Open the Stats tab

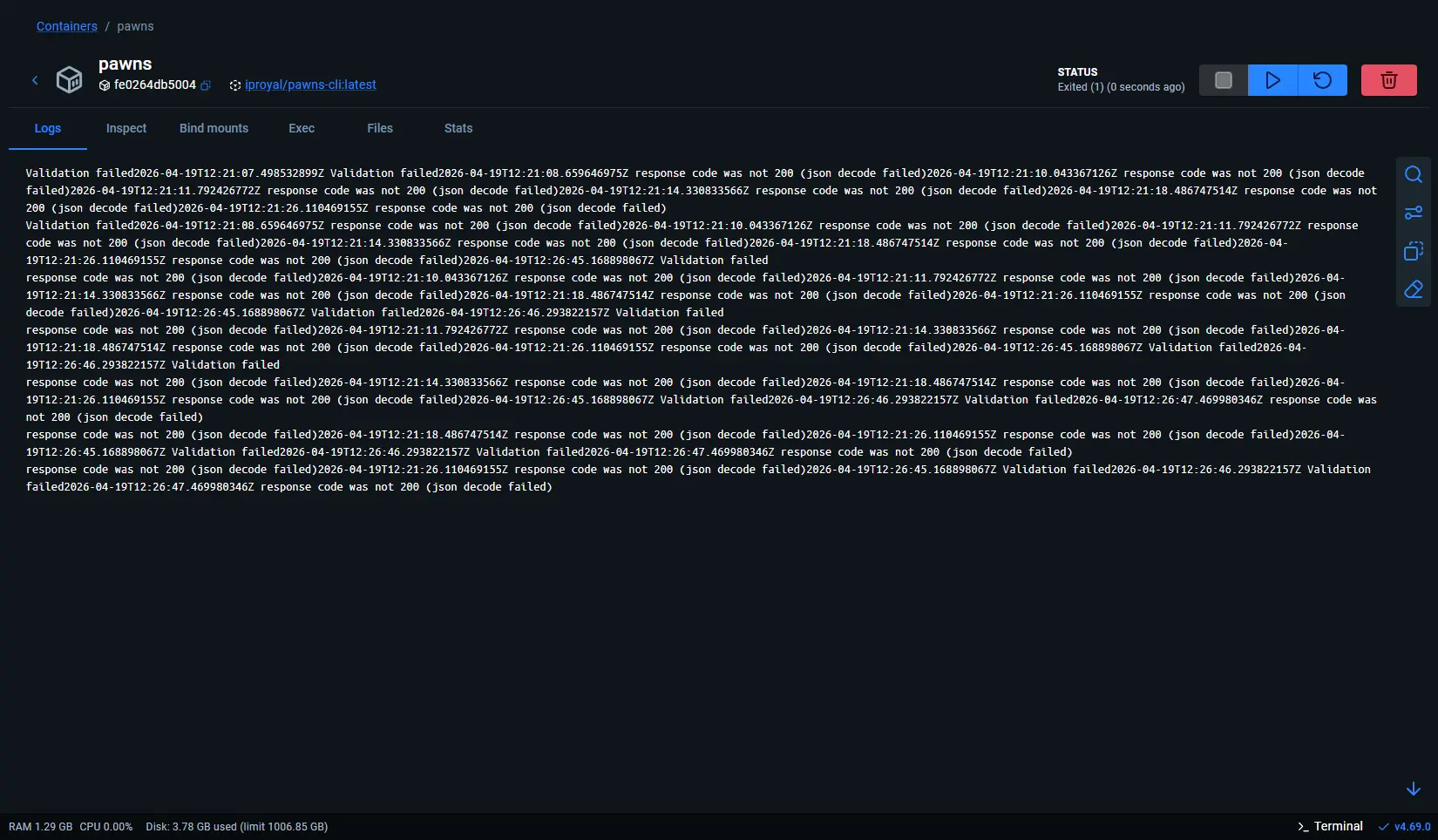pyautogui.click(x=458, y=128)
